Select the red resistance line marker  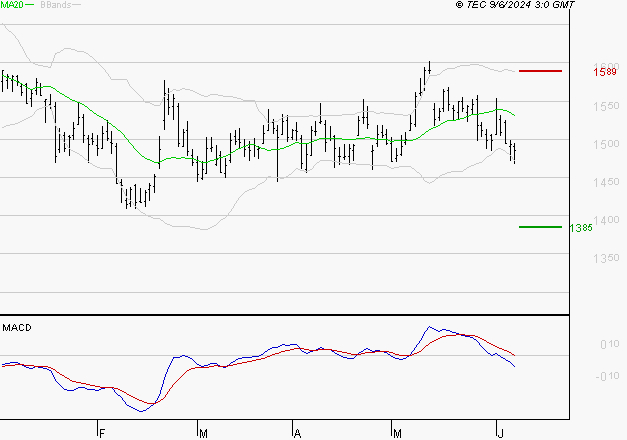(x=540, y=71)
